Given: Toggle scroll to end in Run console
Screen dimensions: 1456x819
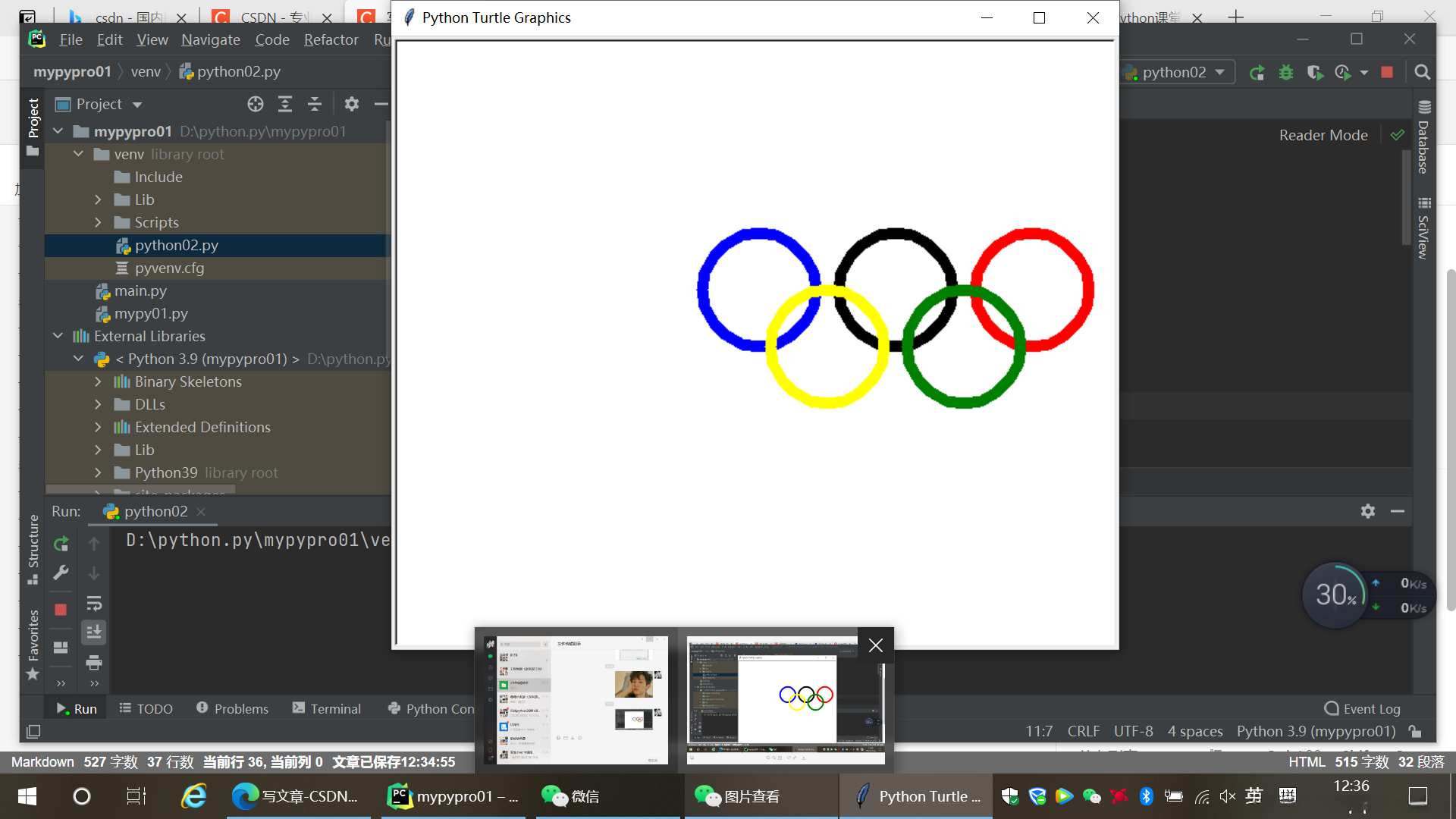Looking at the screenshot, I should pyautogui.click(x=94, y=632).
